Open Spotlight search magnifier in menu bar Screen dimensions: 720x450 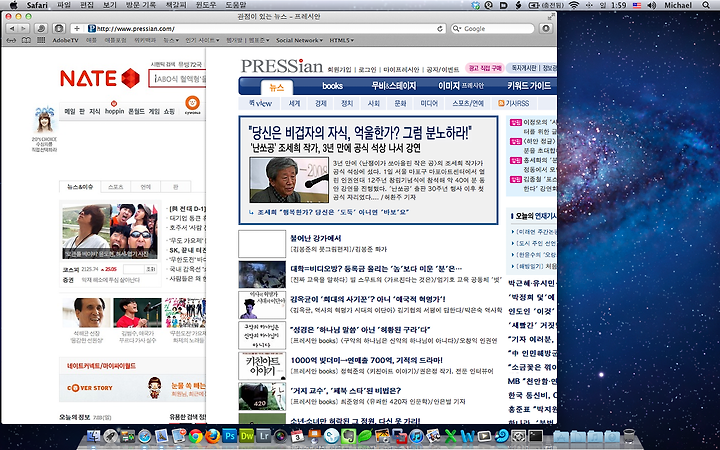(706, 5)
